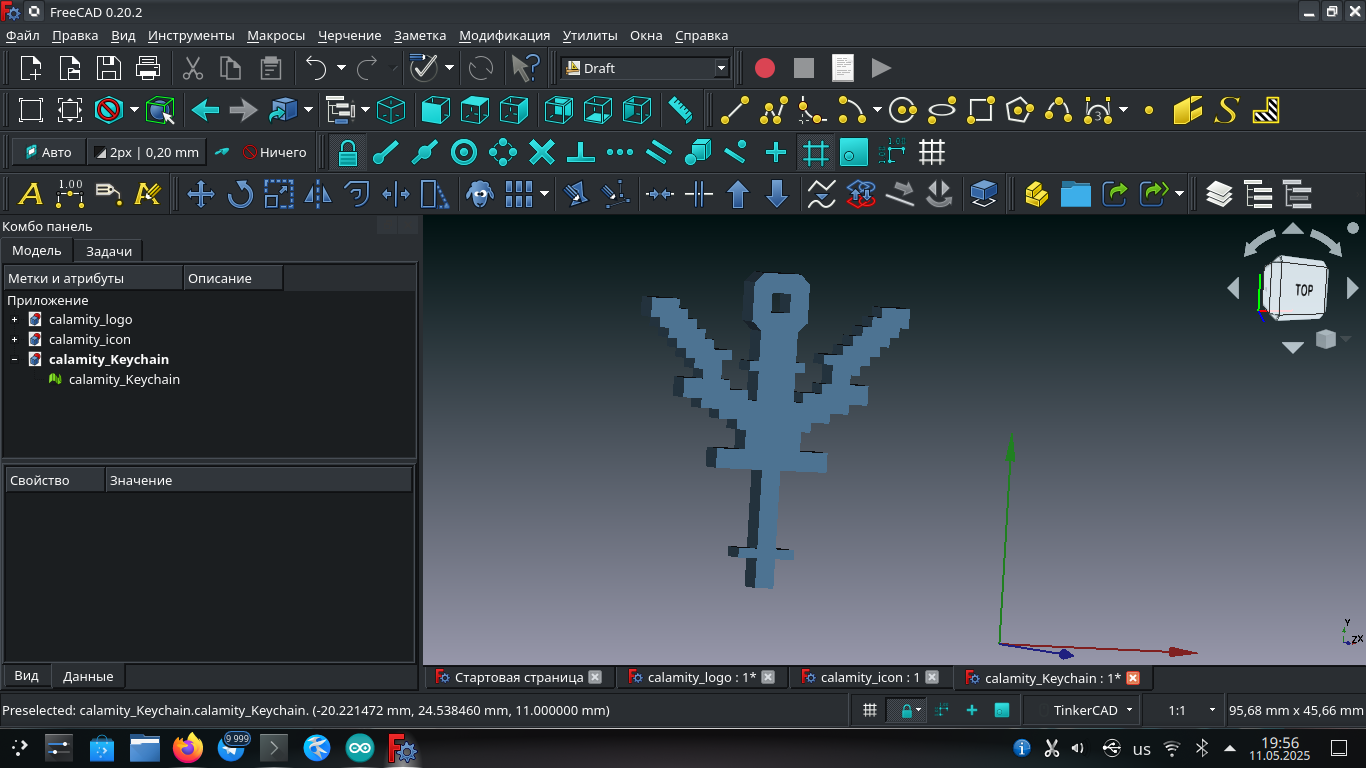Open the Bezier tools dropdown arrow
The height and width of the screenshot is (768, 1366).
1124,110
